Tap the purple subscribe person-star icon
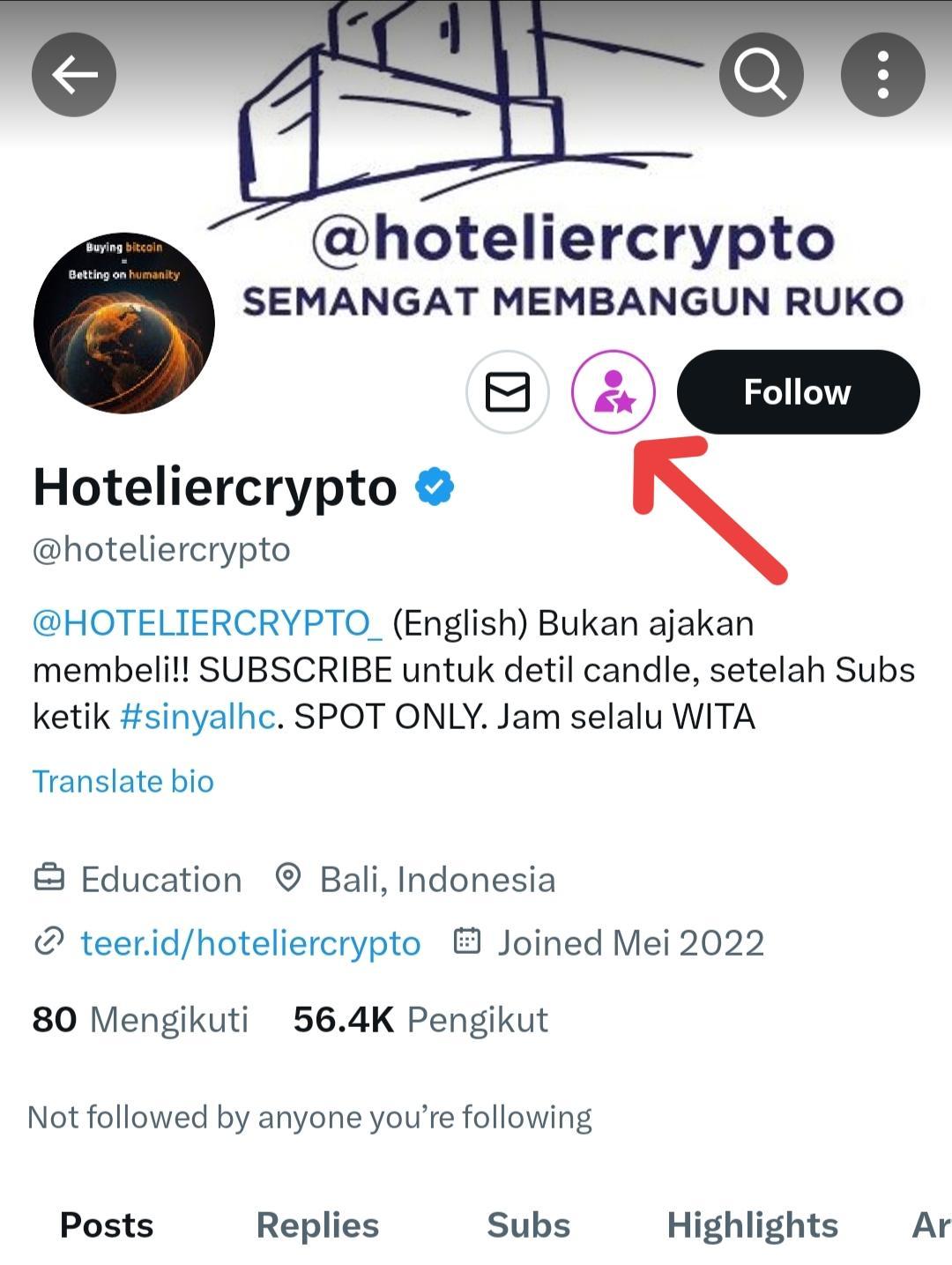This screenshot has height=1265, width=952. point(614,392)
